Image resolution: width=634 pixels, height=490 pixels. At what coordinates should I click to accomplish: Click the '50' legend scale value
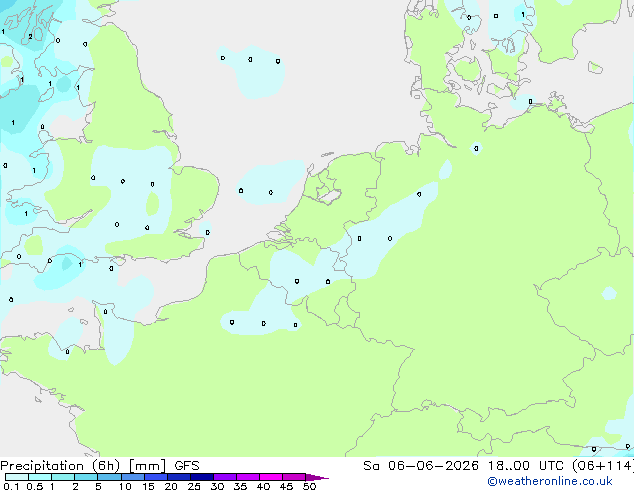click(x=309, y=486)
